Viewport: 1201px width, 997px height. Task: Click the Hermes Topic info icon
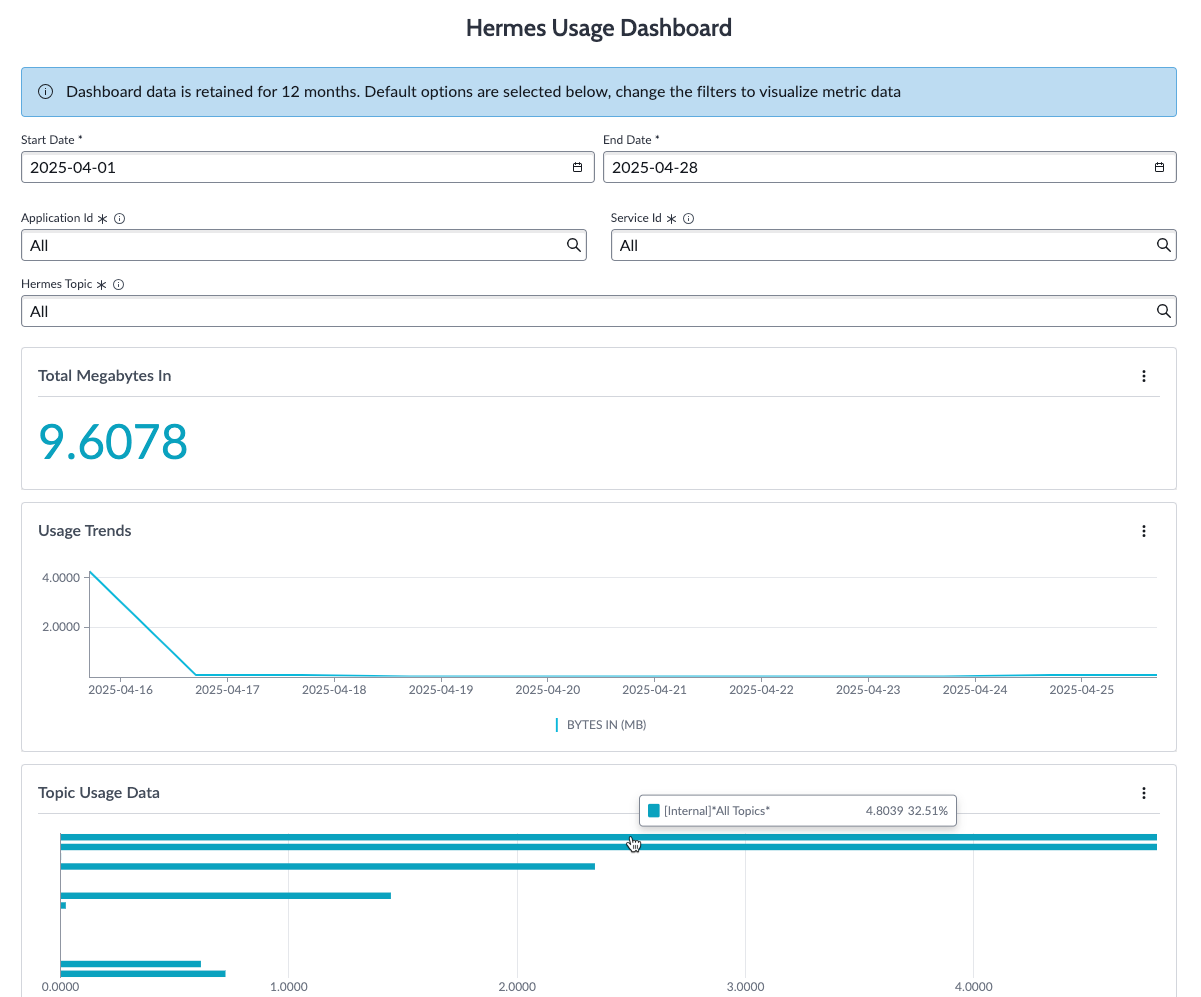[x=118, y=285]
